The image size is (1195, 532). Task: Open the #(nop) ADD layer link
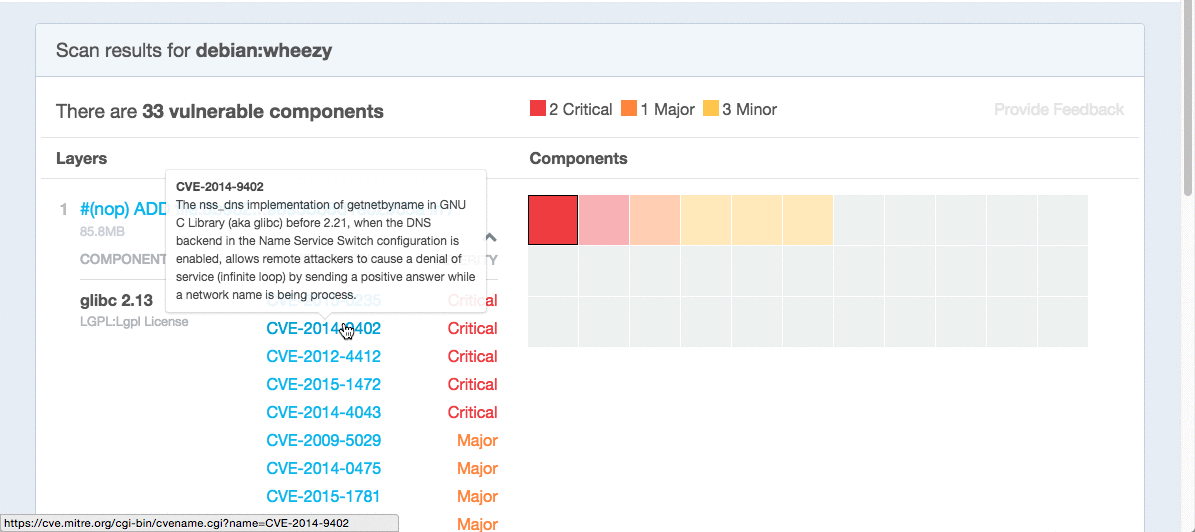[x=122, y=209]
